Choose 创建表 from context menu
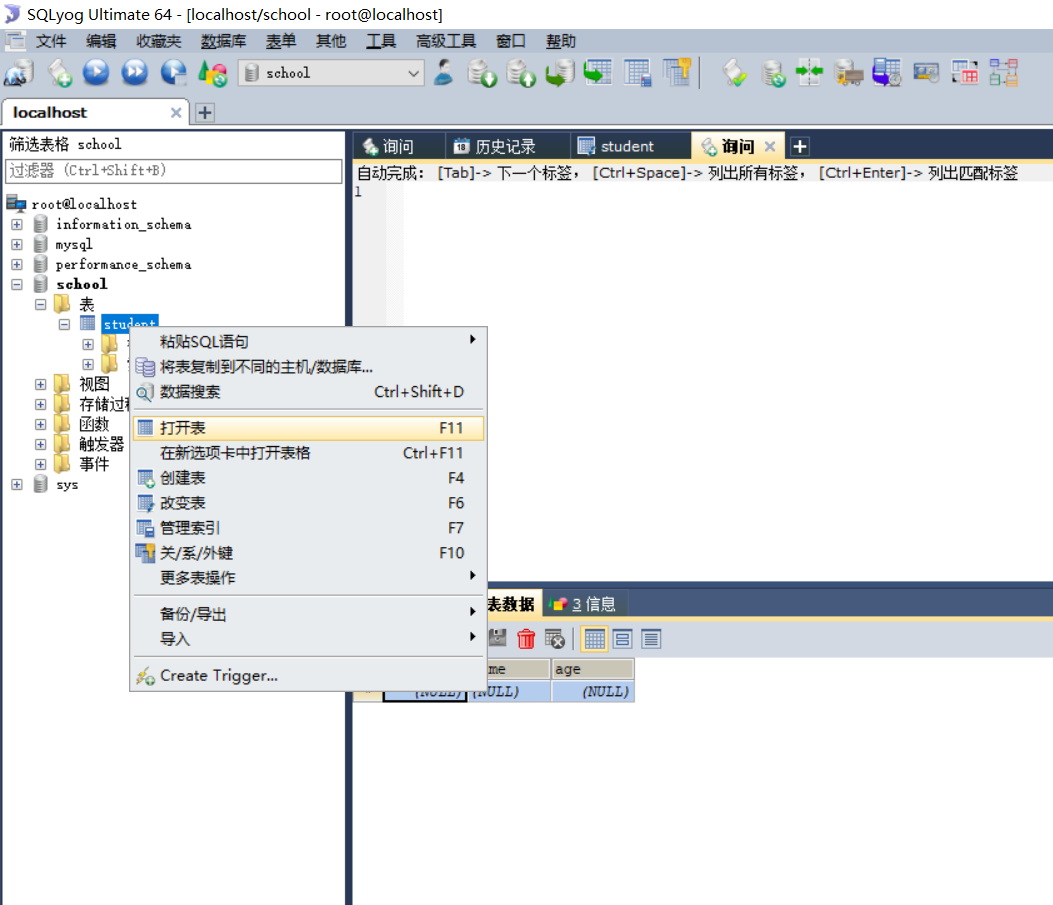Image resolution: width=1053 pixels, height=905 pixels. click(x=308, y=478)
